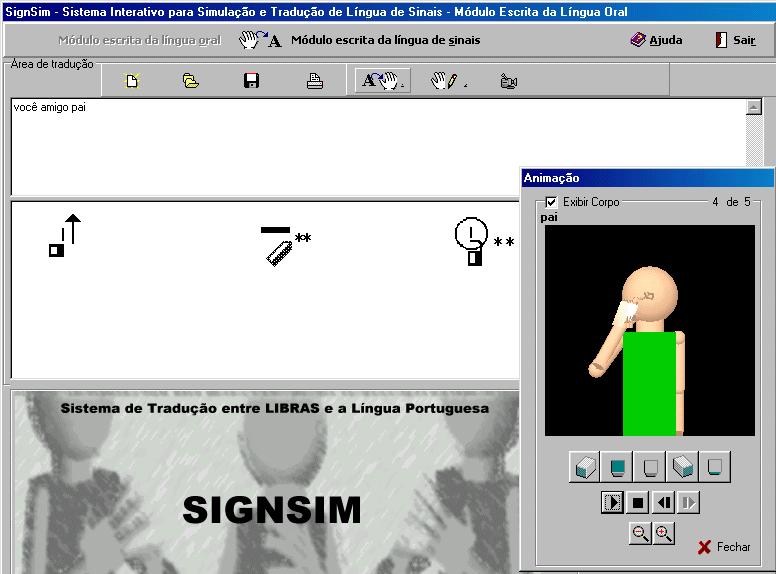Step back to previous animation sign

coord(663,503)
